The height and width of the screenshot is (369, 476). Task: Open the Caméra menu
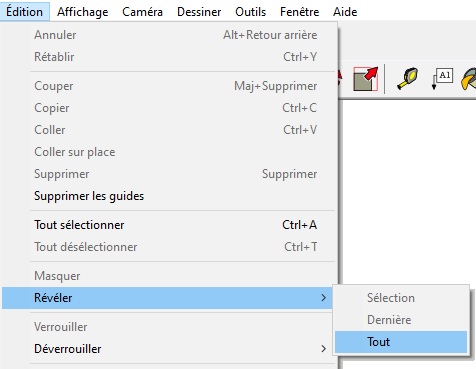[142, 12]
